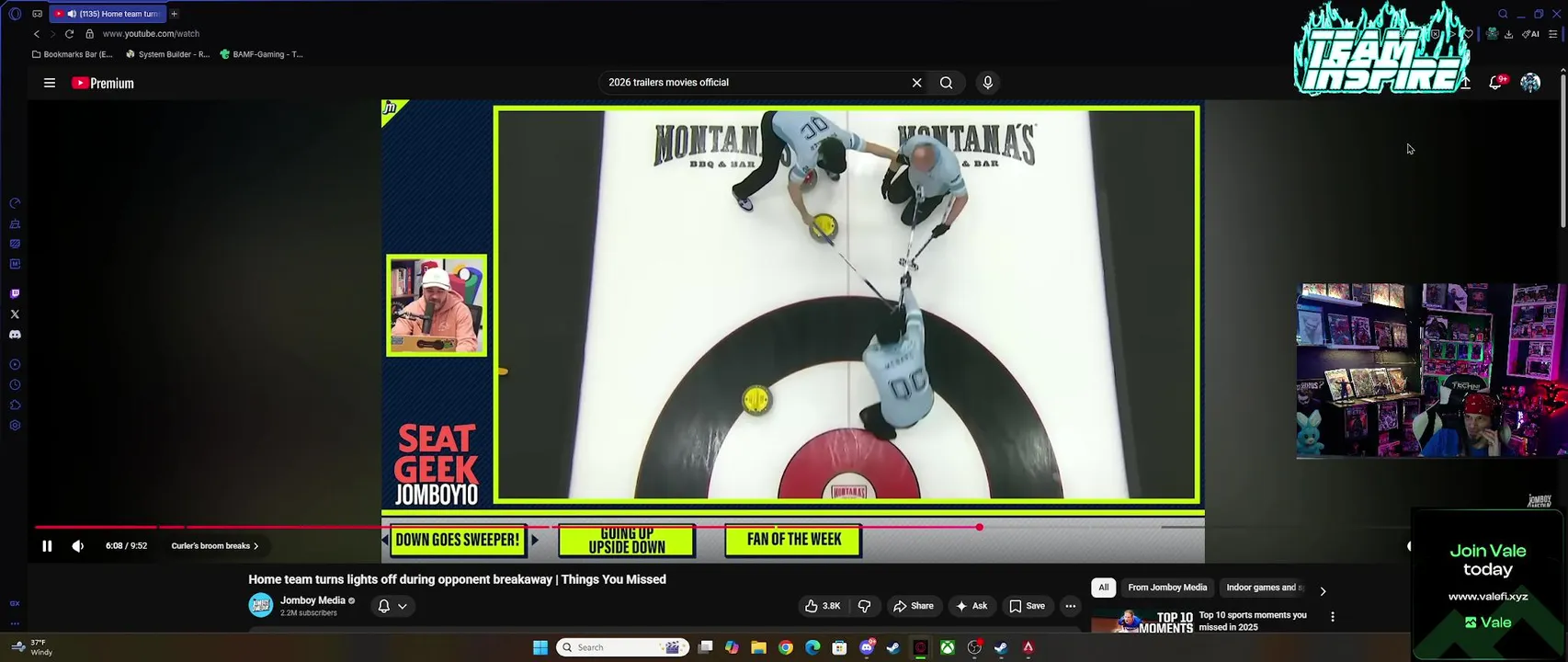Open the subscription notification bell dropdown
The height and width of the screenshot is (662, 1568).
392,606
